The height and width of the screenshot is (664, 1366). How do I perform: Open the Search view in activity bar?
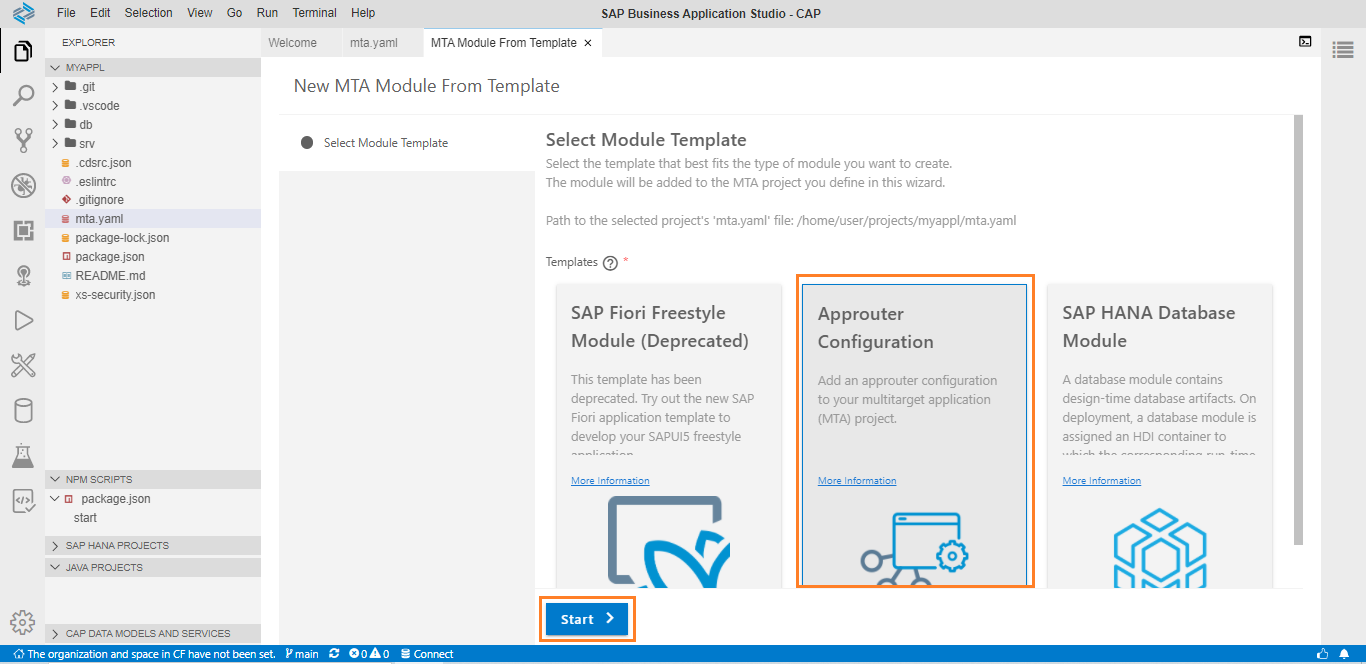[x=22, y=95]
